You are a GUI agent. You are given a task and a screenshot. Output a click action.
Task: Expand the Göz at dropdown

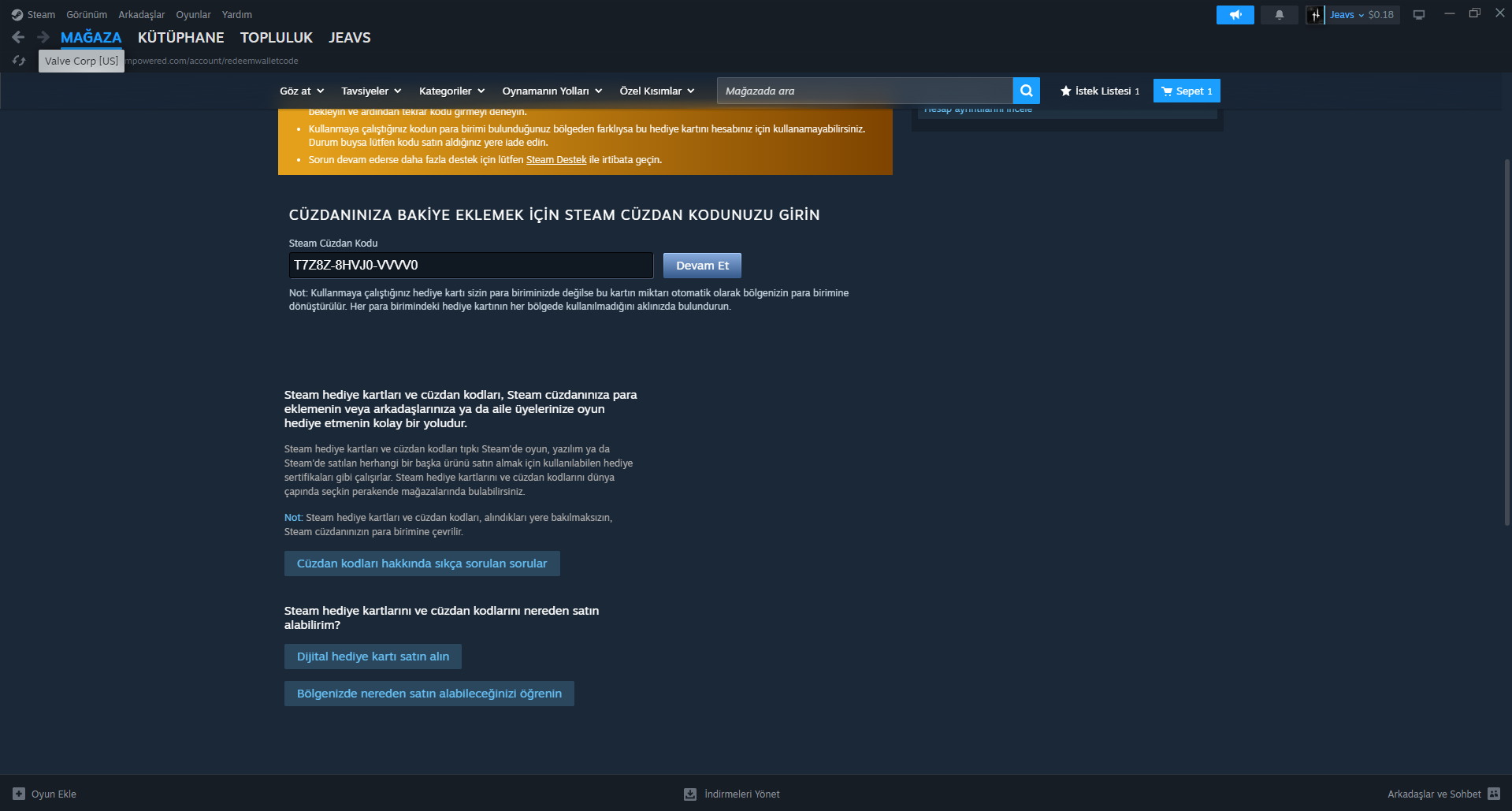pyautogui.click(x=302, y=91)
